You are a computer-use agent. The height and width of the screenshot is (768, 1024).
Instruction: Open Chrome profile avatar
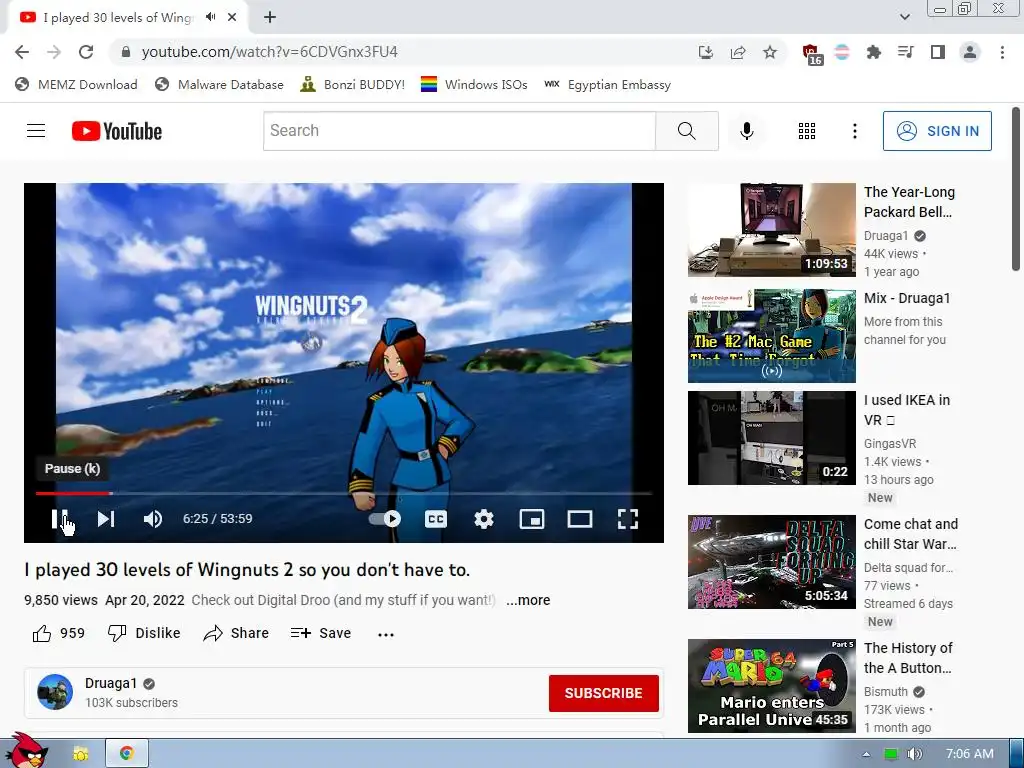[x=970, y=52]
